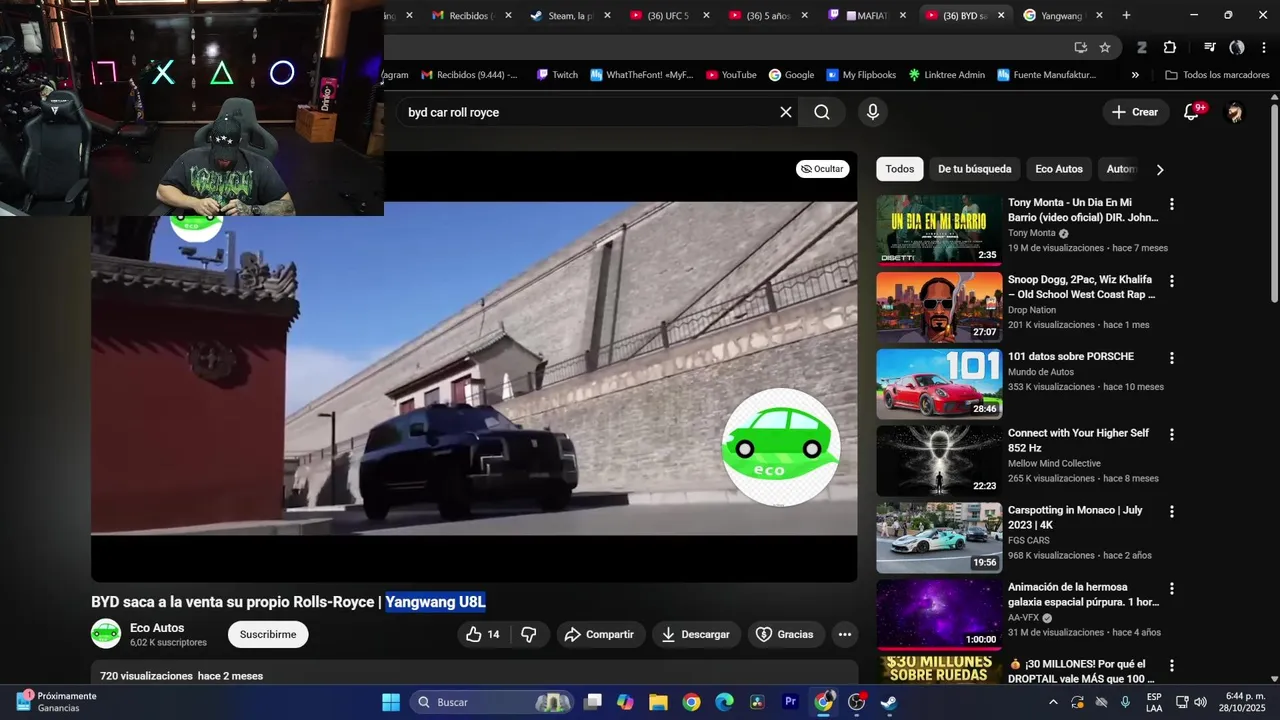Open Connect with Your Higher Self thumbnail
Viewport: 1280px width, 720px height.
tap(939, 461)
